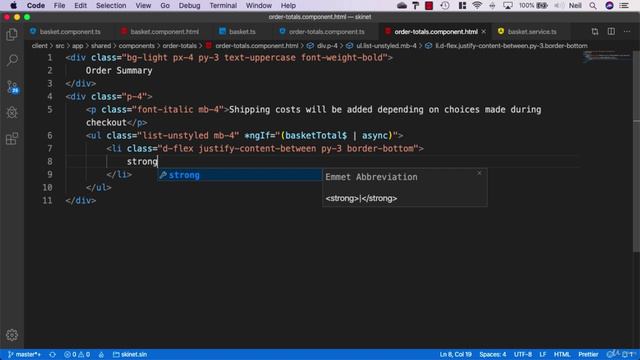Click the Time Machine menu bar icon
Viewport: 640px width, 360px height.
tap(445, 5)
